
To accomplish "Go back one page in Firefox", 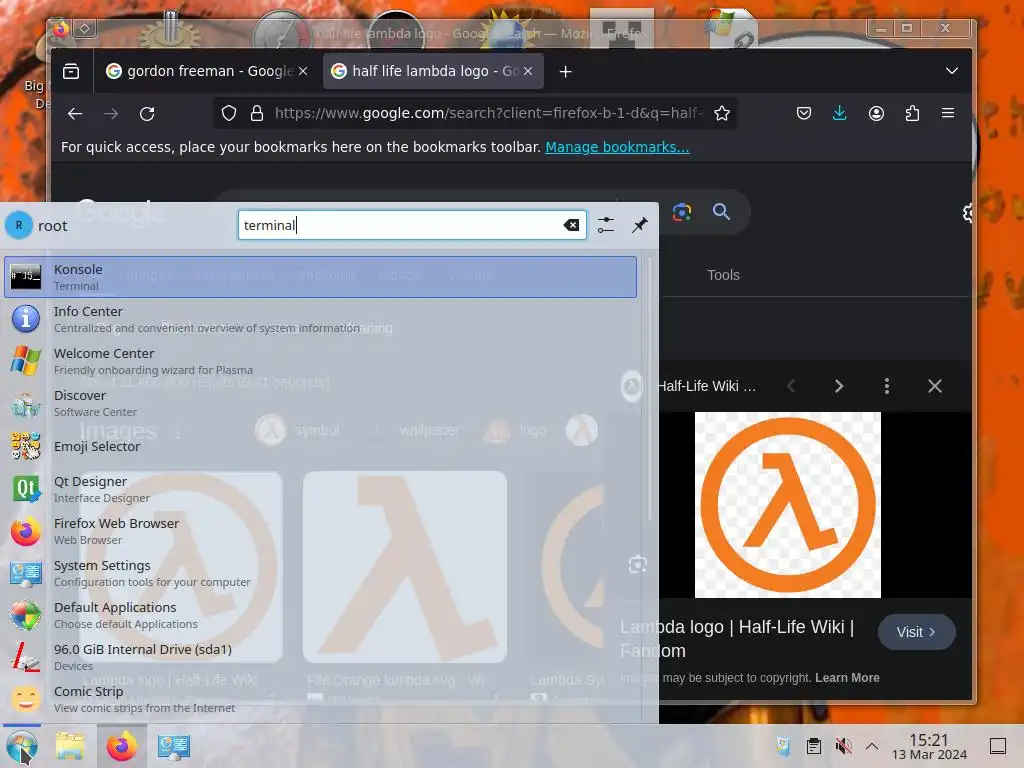I will pyautogui.click(x=74, y=114).
